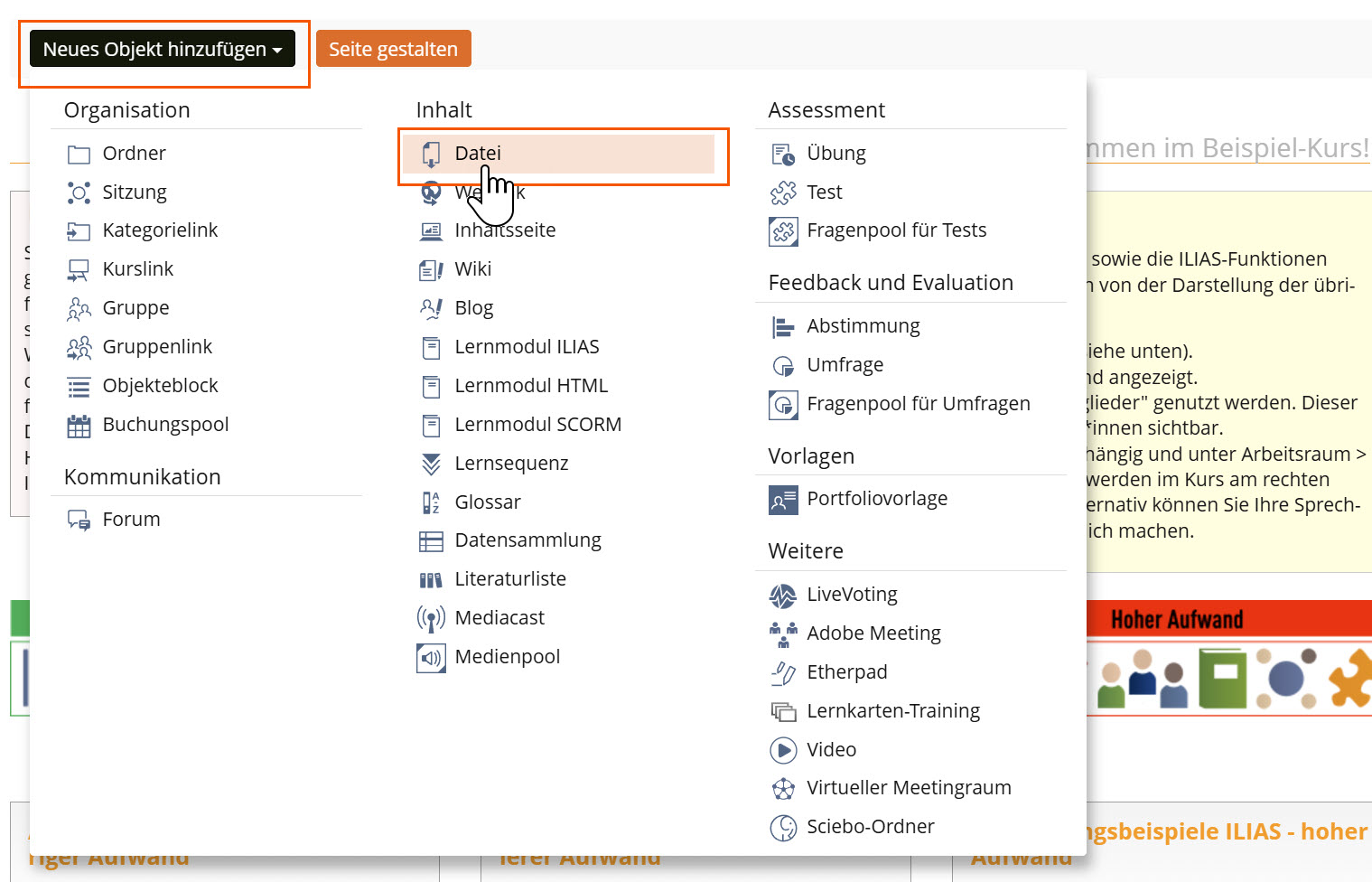Image resolution: width=1372 pixels, height=882 pixels.
Task: Select the LiveVoting icon
Action: tap(782, 595)
